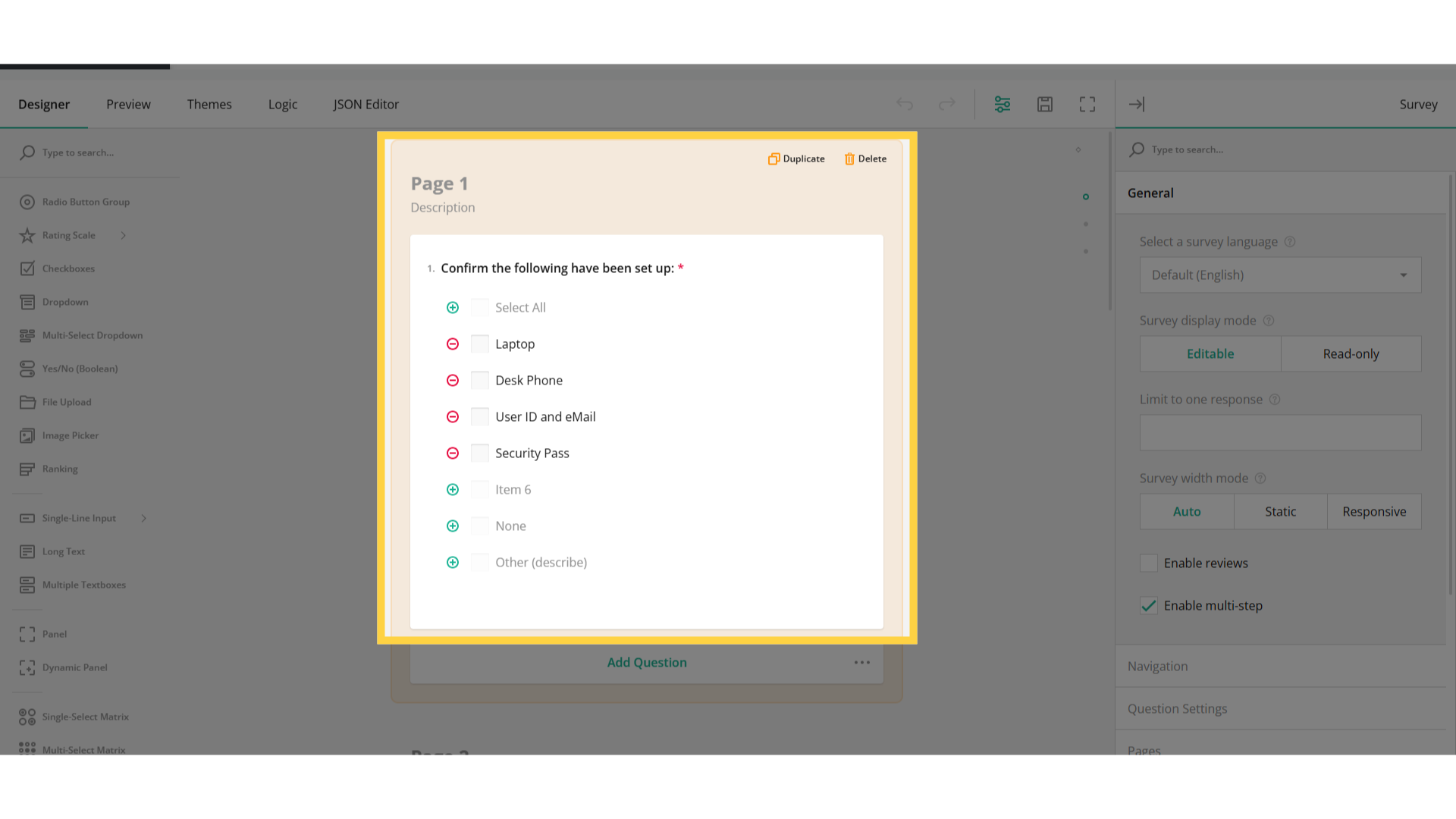
Task: Click the Limit to one response field
Action: pyautogui.click(x=1280, y=433)
